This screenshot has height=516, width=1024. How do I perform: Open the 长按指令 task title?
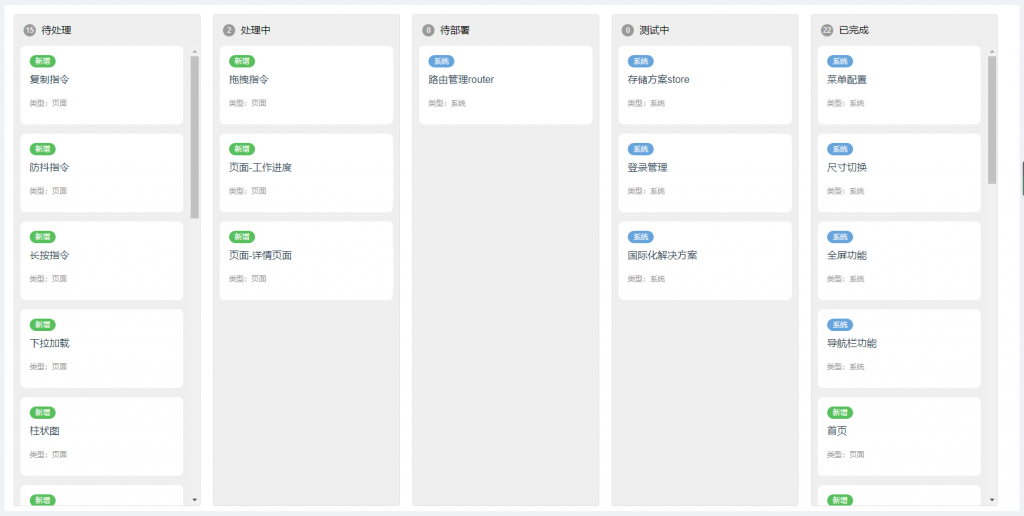[x=50, y=255]
